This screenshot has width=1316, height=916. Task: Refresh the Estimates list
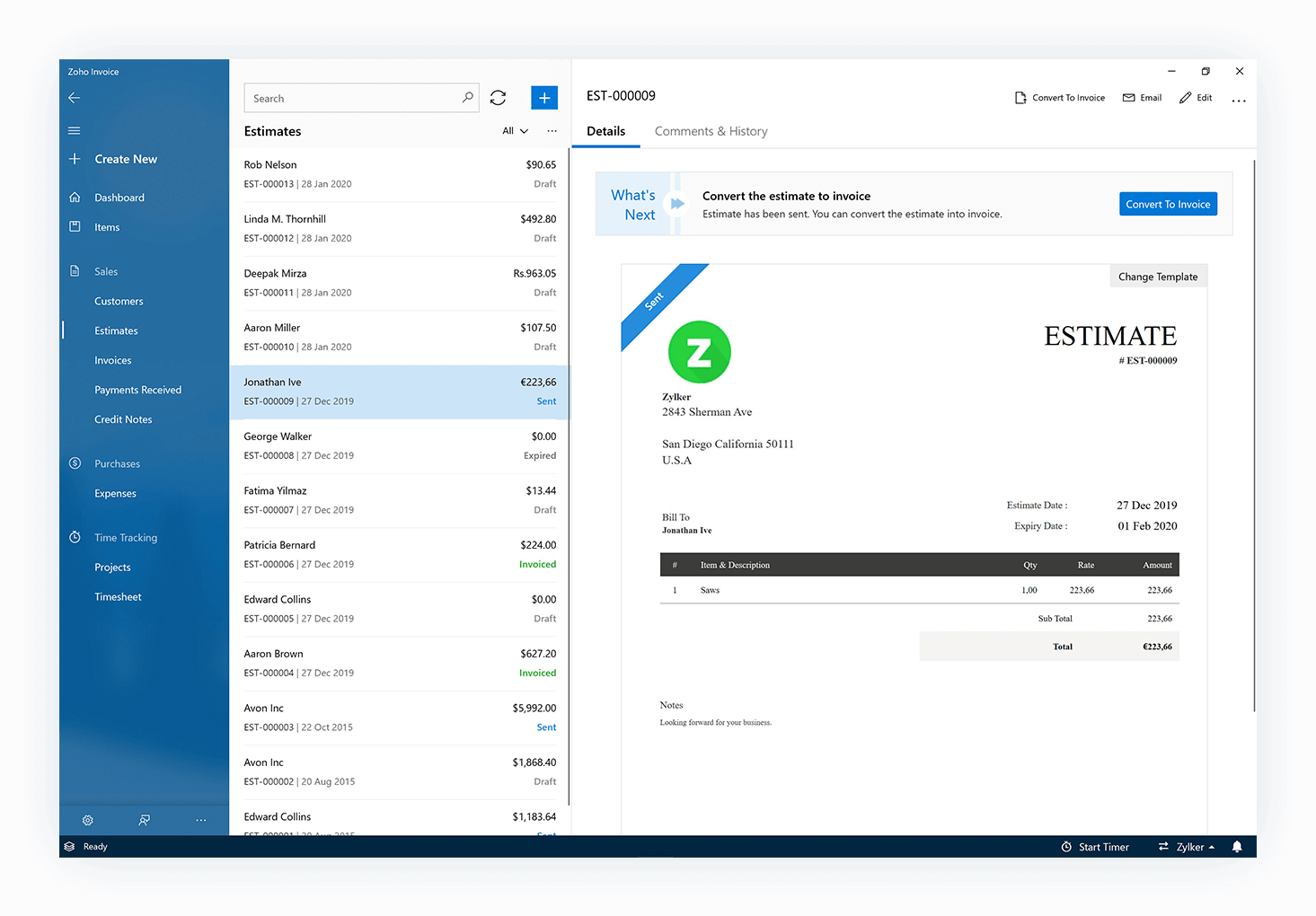[498, 97]
